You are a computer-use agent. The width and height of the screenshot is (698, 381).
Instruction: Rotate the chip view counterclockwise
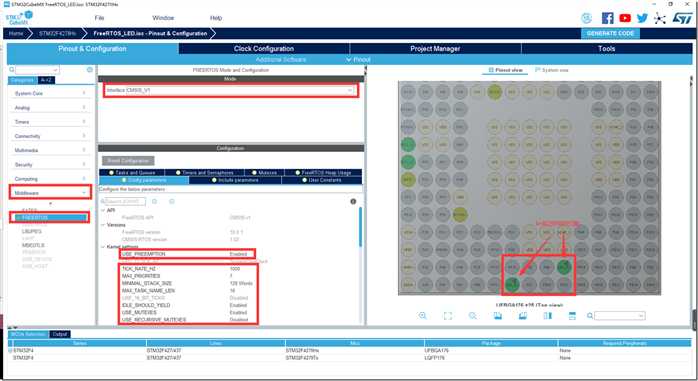click(x=523, y=316)
